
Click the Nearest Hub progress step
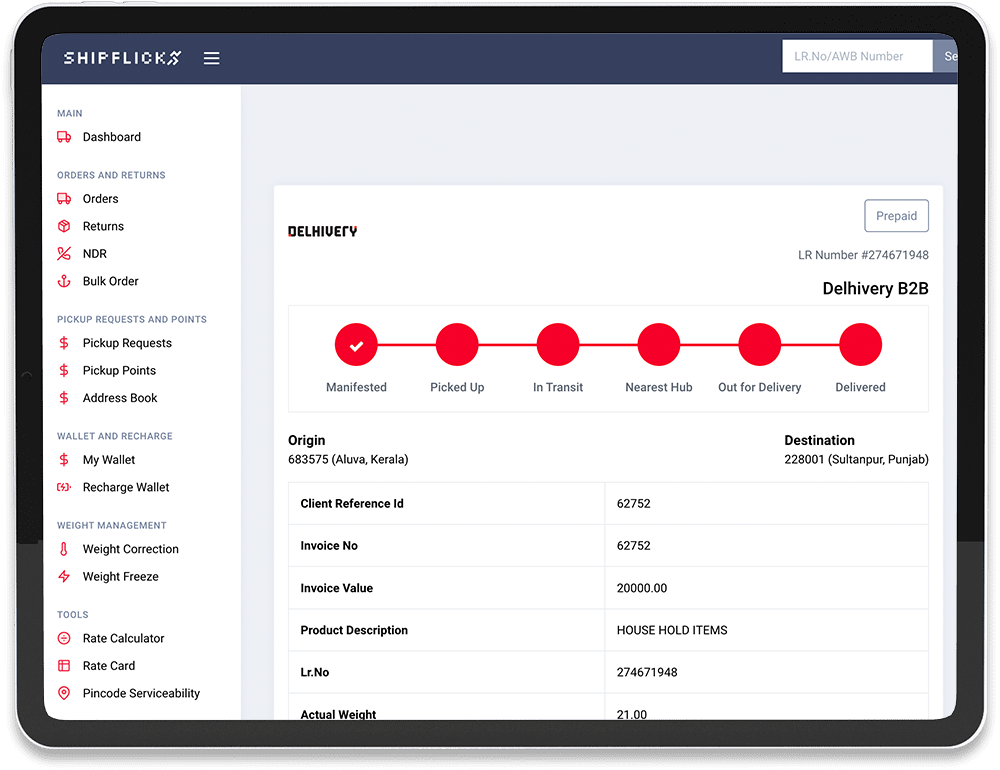pos(659,344)
